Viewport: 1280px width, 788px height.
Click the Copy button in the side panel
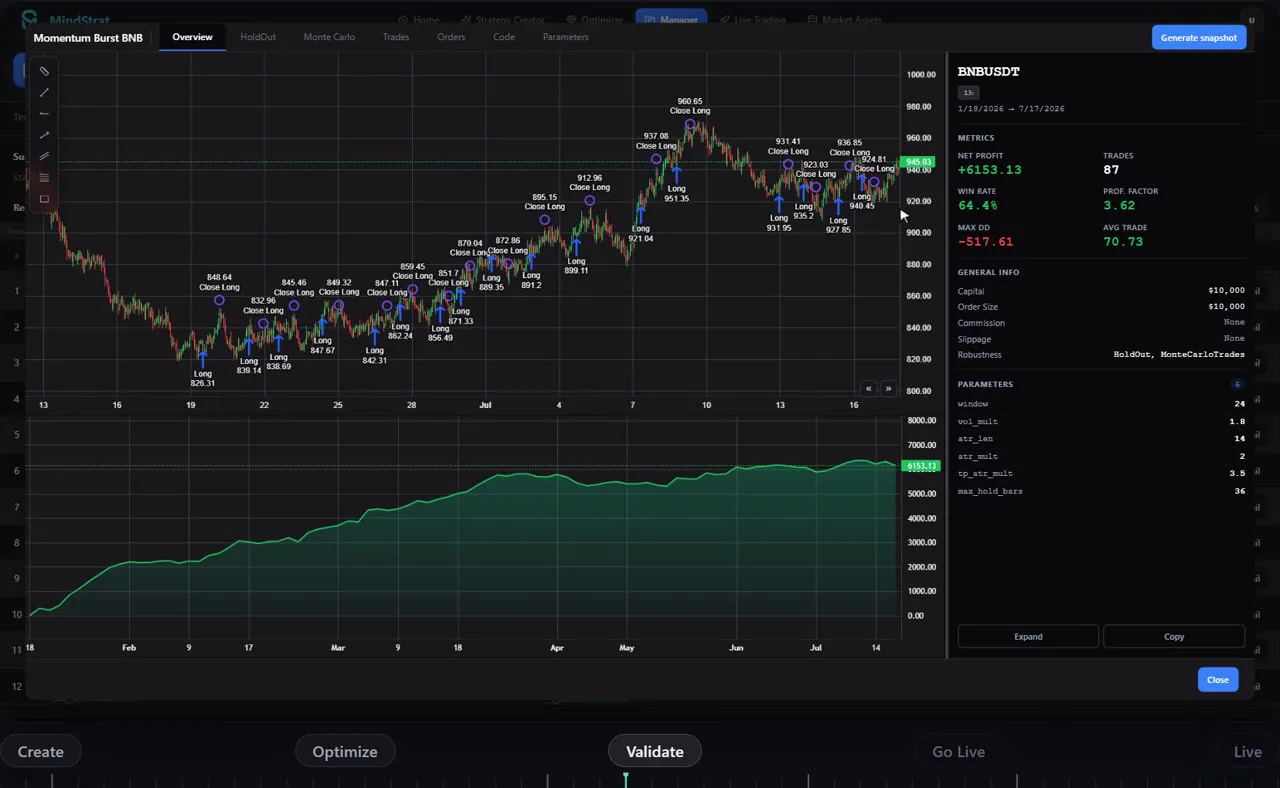(1174, 636)
